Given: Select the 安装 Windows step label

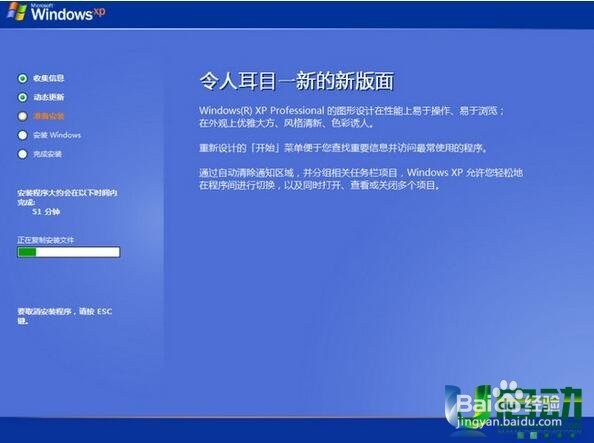Looking at the screenshot, I should pyautogui.click(x=57, y=135).
